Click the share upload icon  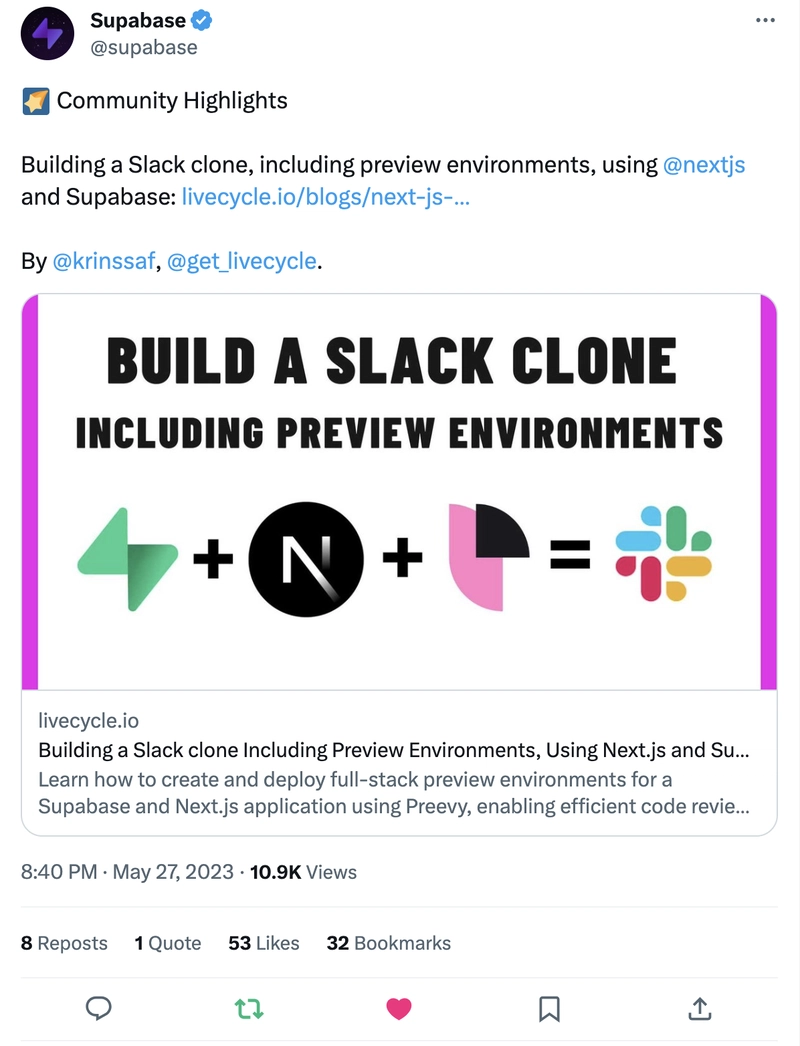click(699, 1008)
